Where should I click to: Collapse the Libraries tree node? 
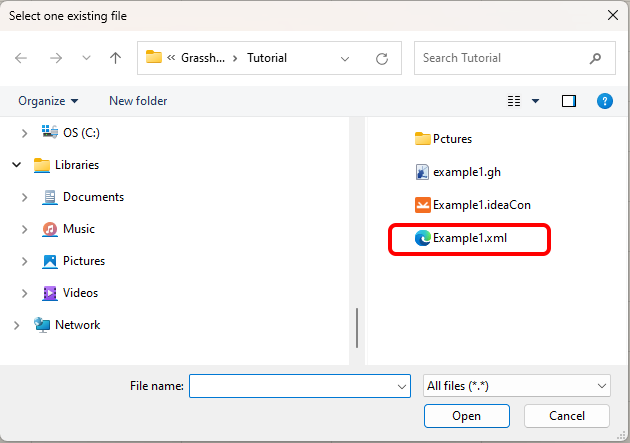pyautogui.click(x=16, y=165)
